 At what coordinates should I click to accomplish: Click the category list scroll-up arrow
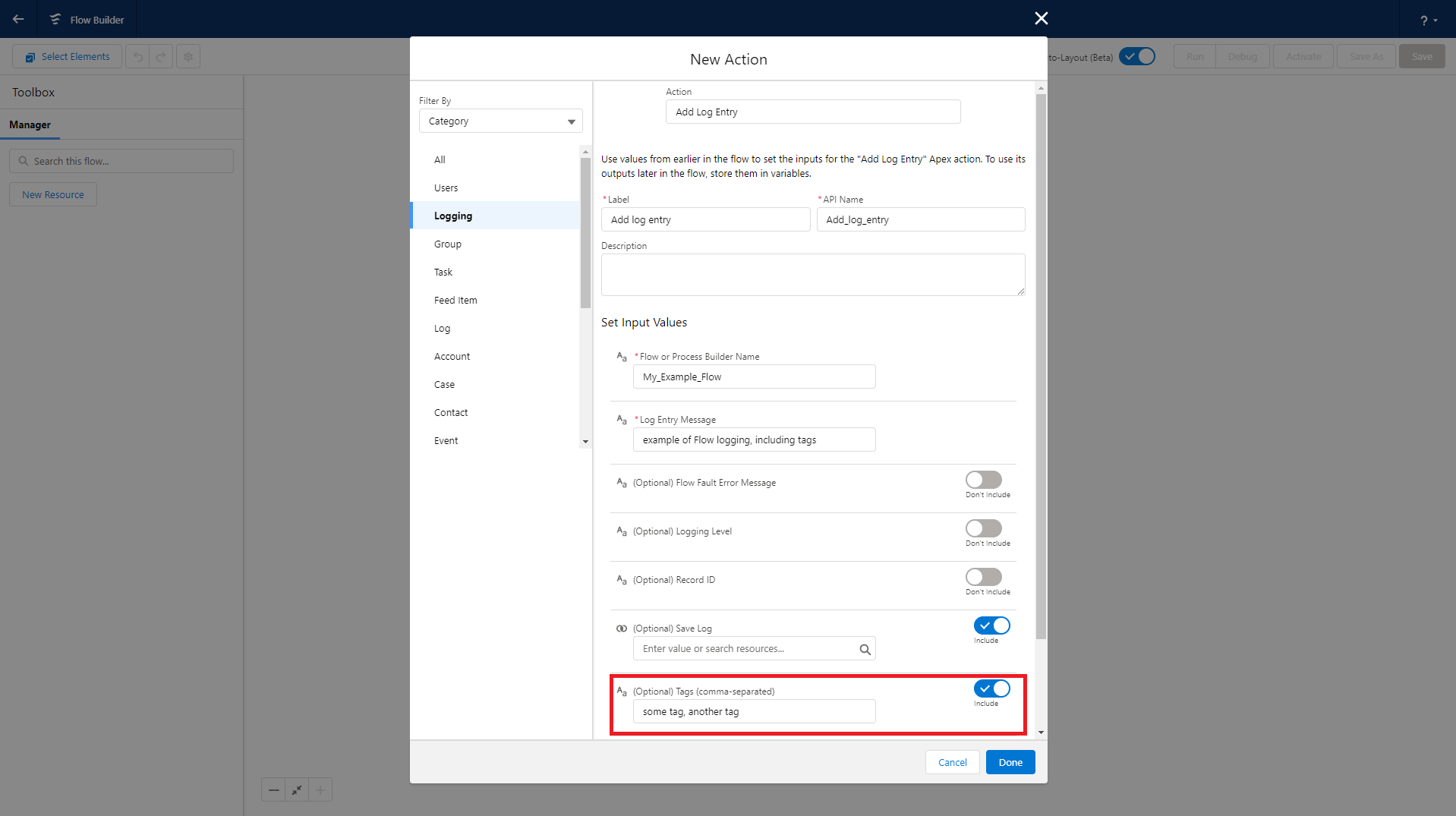(585, 152)
